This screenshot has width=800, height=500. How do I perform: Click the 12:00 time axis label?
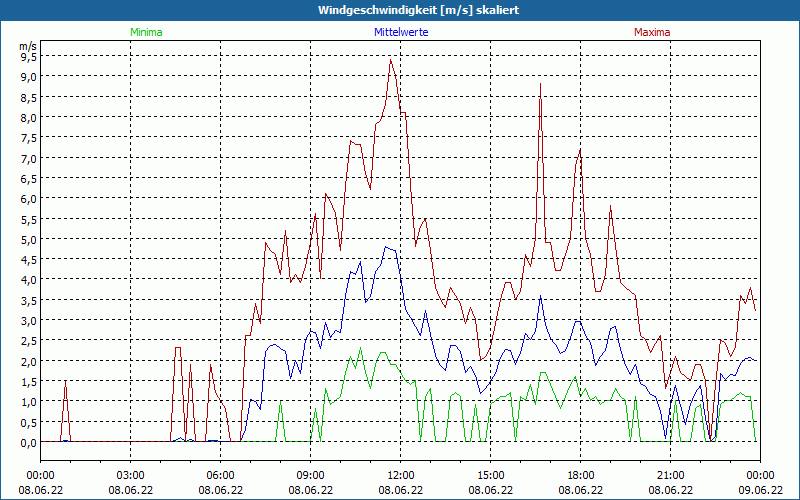point(401,476)
